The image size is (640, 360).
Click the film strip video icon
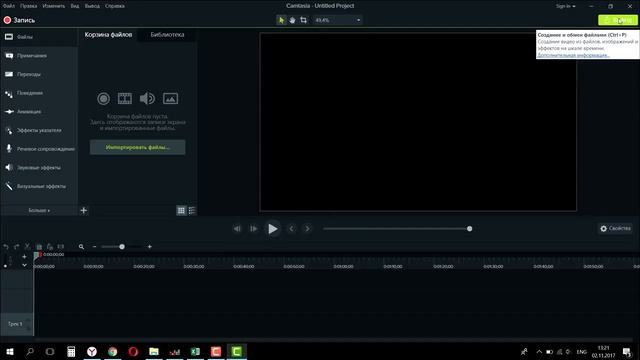(x=125, y=98)
